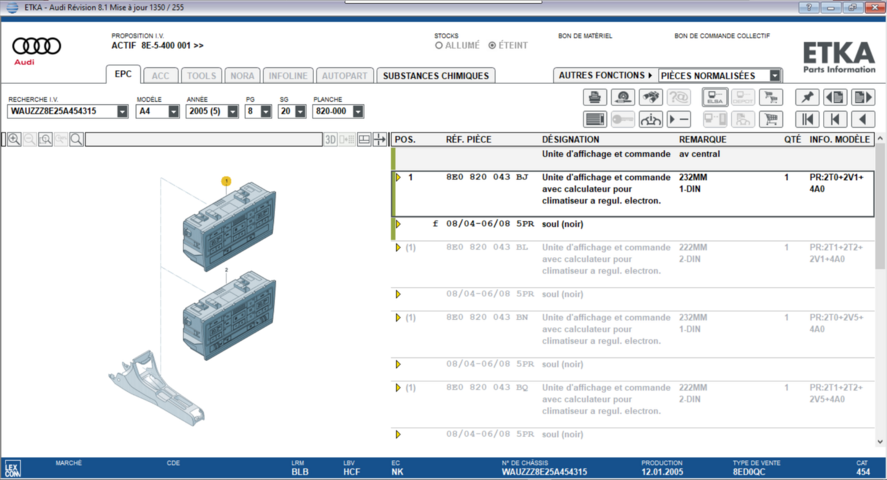Click the printer icon in the toolbar
This screenshot has width=887, height=480.
(595, 97)
